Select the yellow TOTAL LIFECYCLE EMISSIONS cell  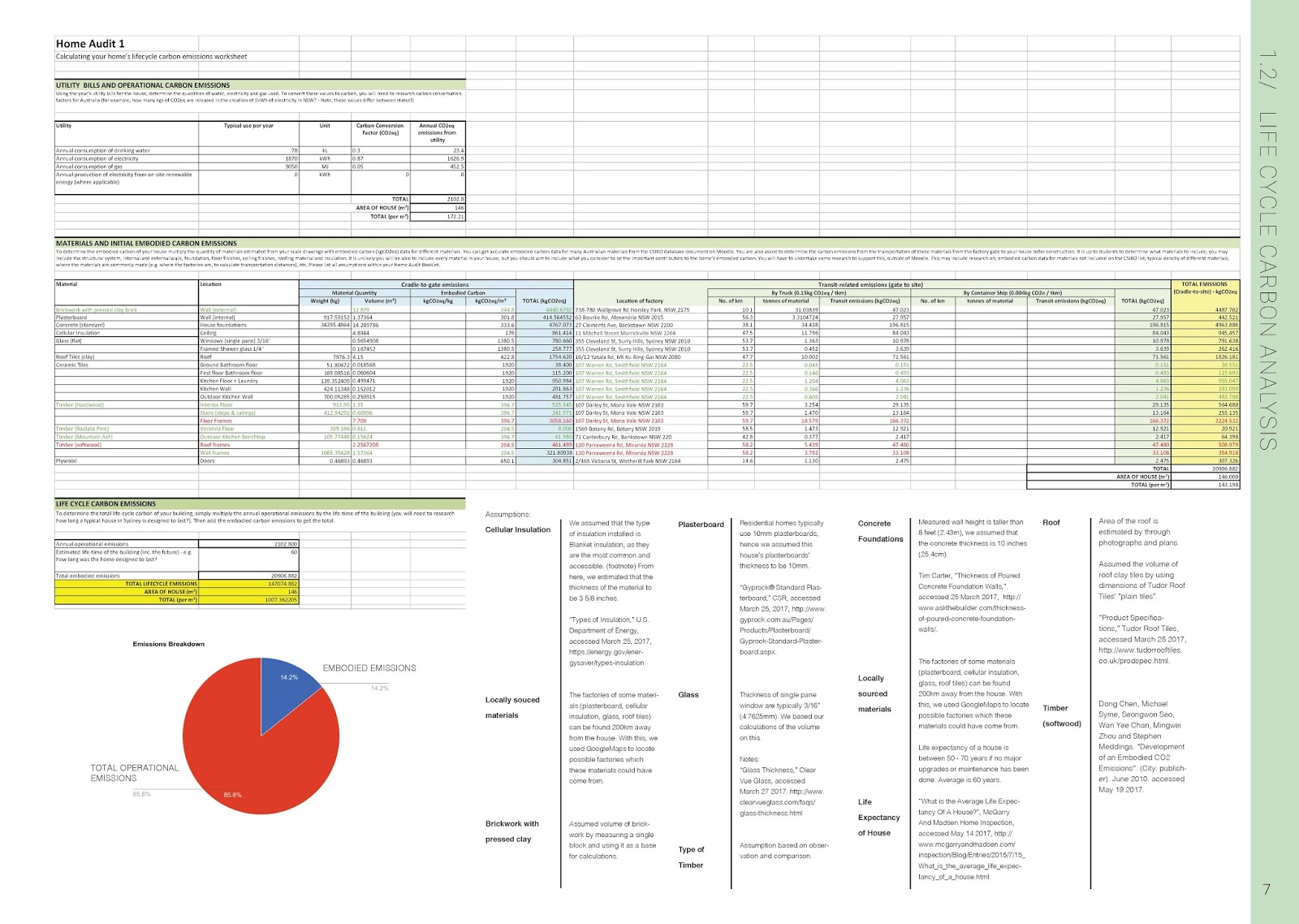(162, 583)
